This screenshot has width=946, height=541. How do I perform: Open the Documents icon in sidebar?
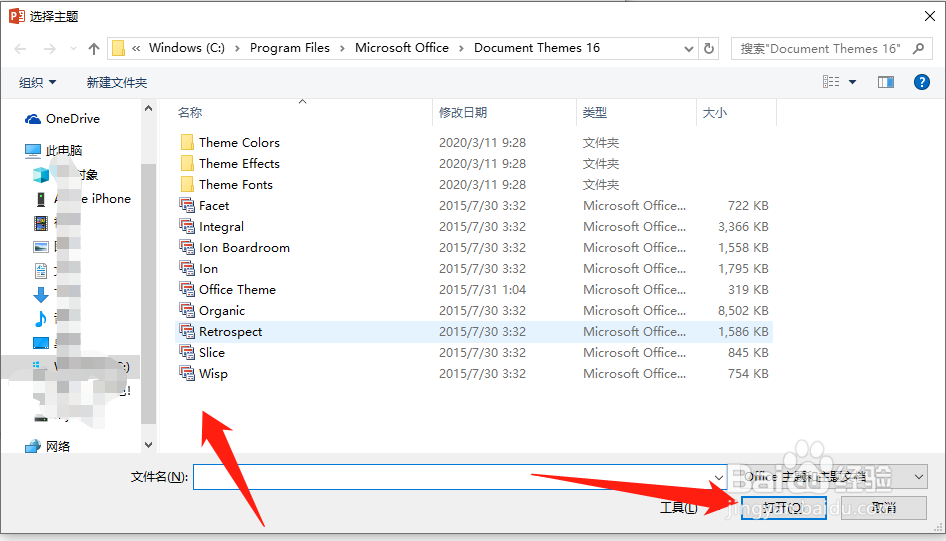coord(41,270)
